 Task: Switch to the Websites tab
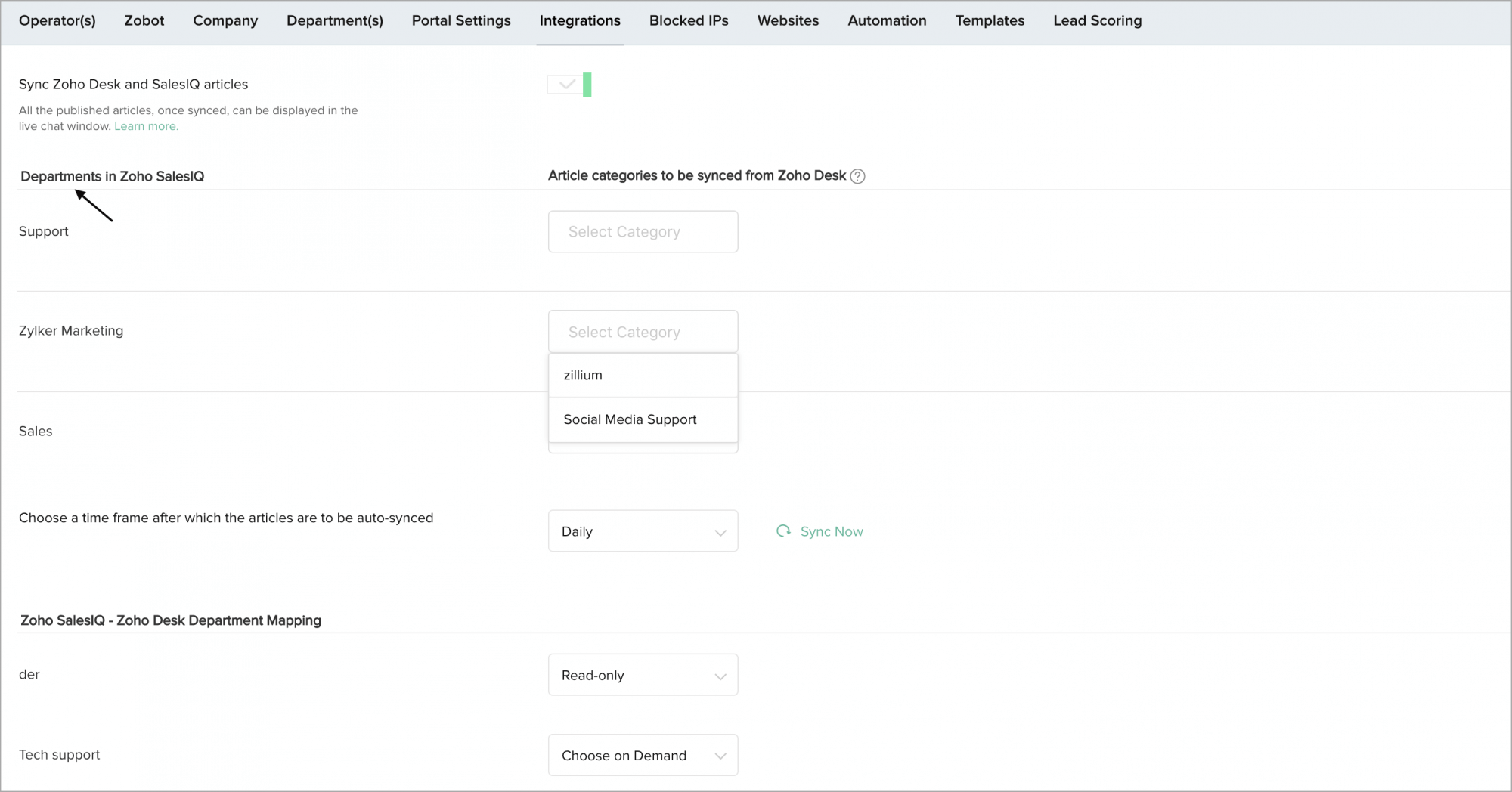coord(788,21)
